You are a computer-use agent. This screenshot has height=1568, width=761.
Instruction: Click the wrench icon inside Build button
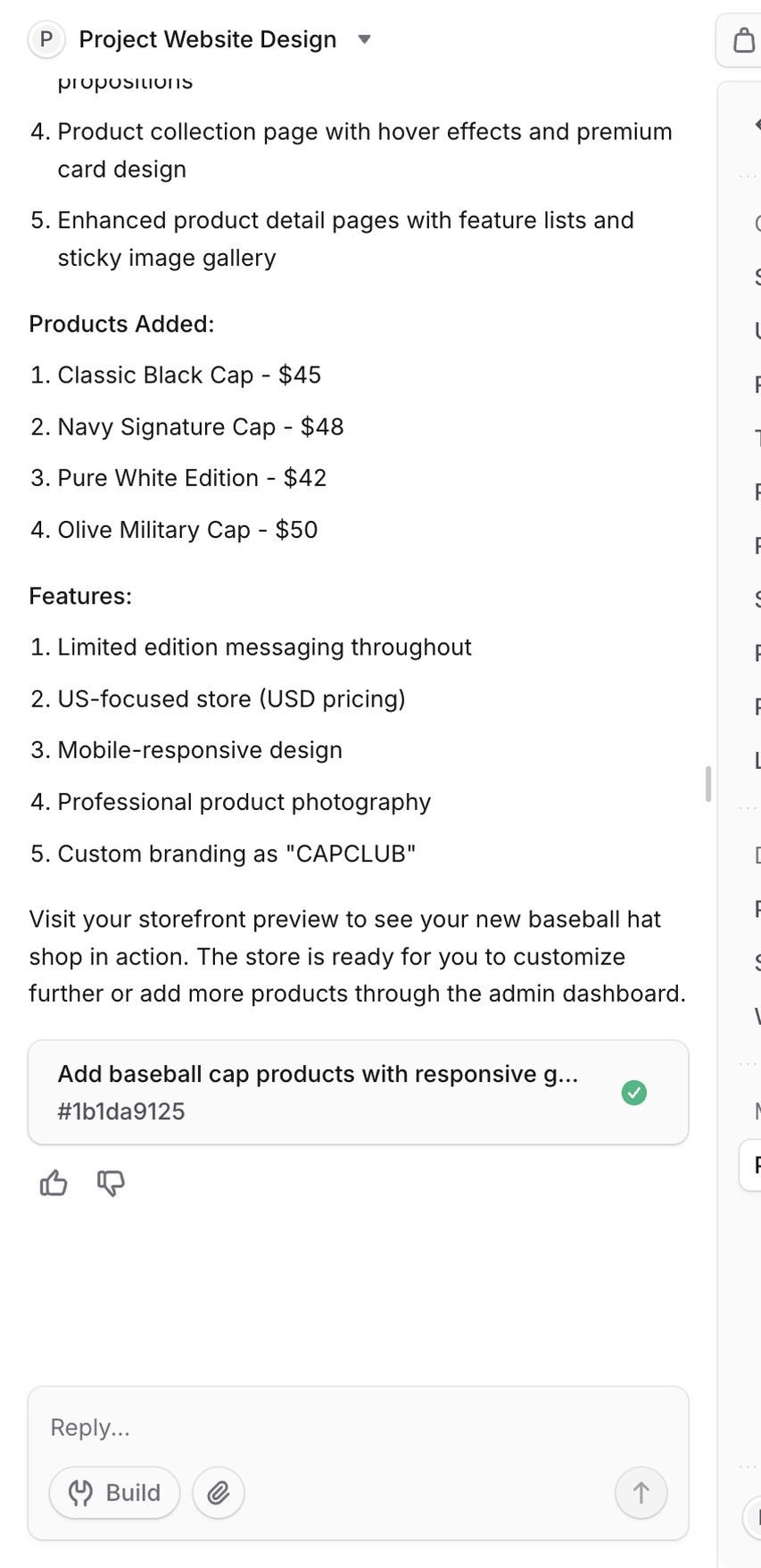(81, 1492)
